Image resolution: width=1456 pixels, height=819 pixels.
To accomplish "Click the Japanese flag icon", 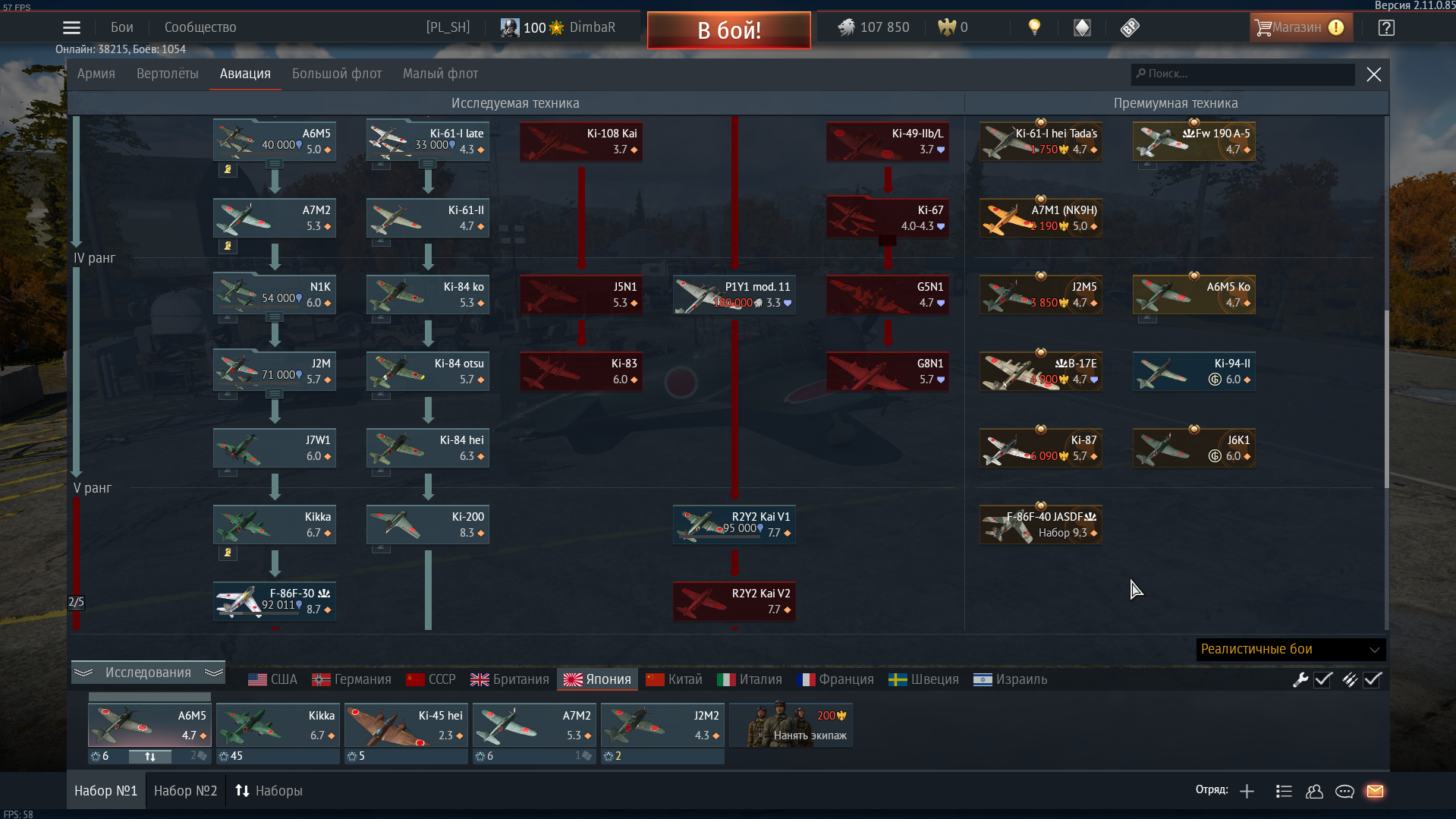I will click(x=573, y=679).
